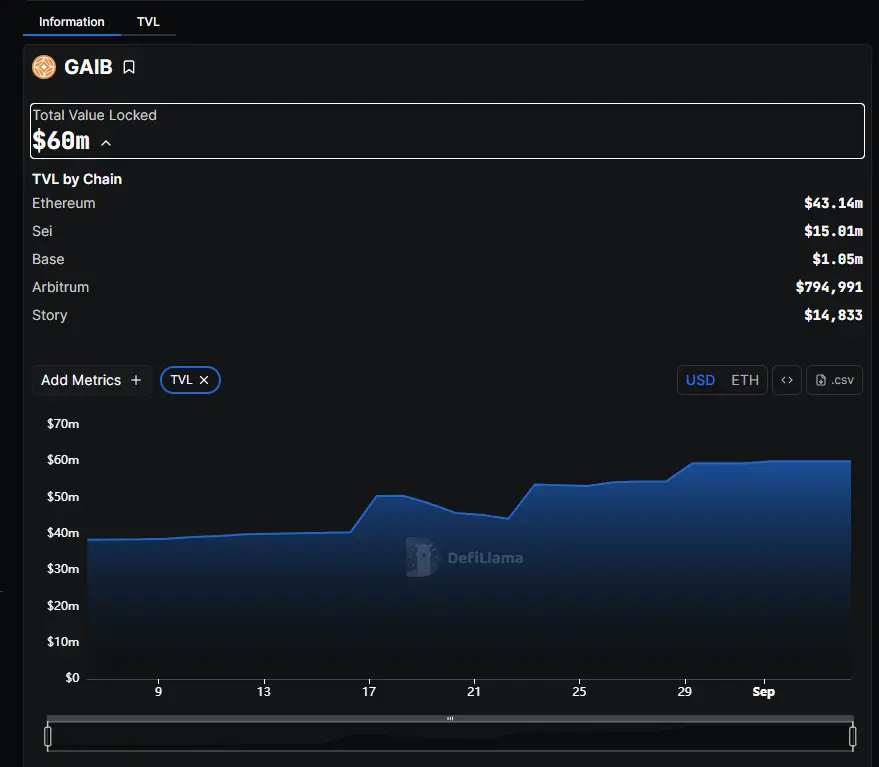Click the $14,833 Story value
The height and width of the screenshot is (767, 879).
834,315
